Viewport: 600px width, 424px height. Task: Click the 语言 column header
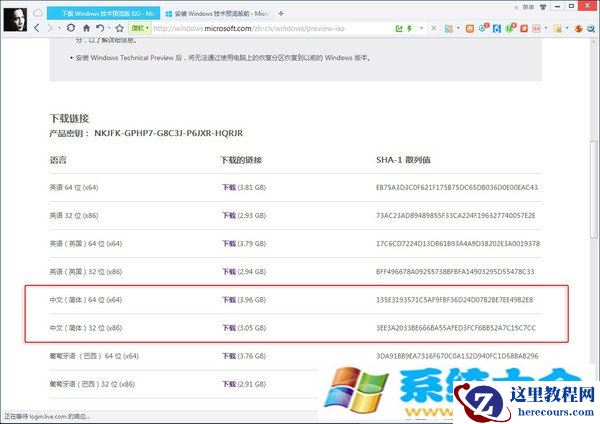(58, 160)
